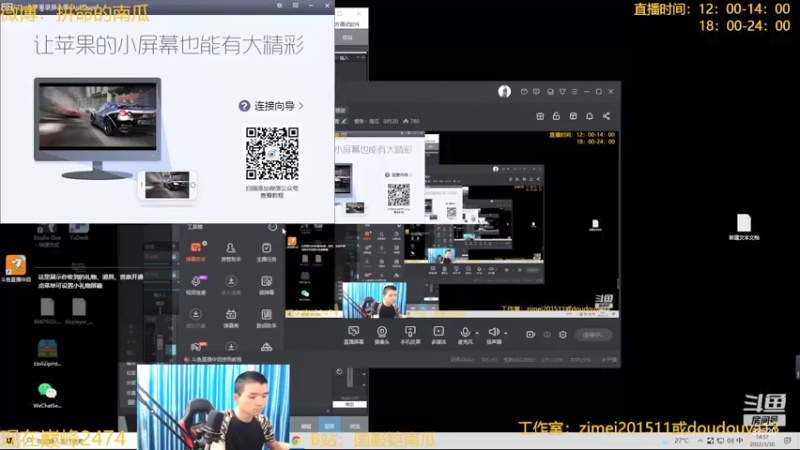Collapse the 工具箱 toolbox panel

pyautogui.click(x=273, y=227)
